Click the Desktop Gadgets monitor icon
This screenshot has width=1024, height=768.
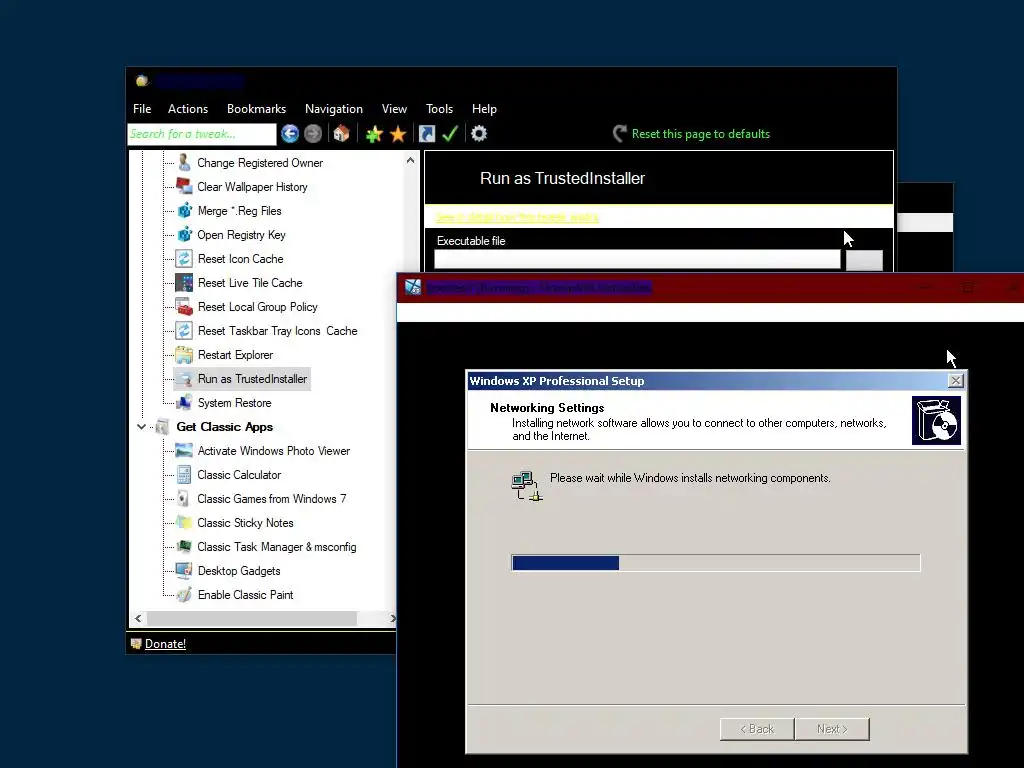click(184, 571)
